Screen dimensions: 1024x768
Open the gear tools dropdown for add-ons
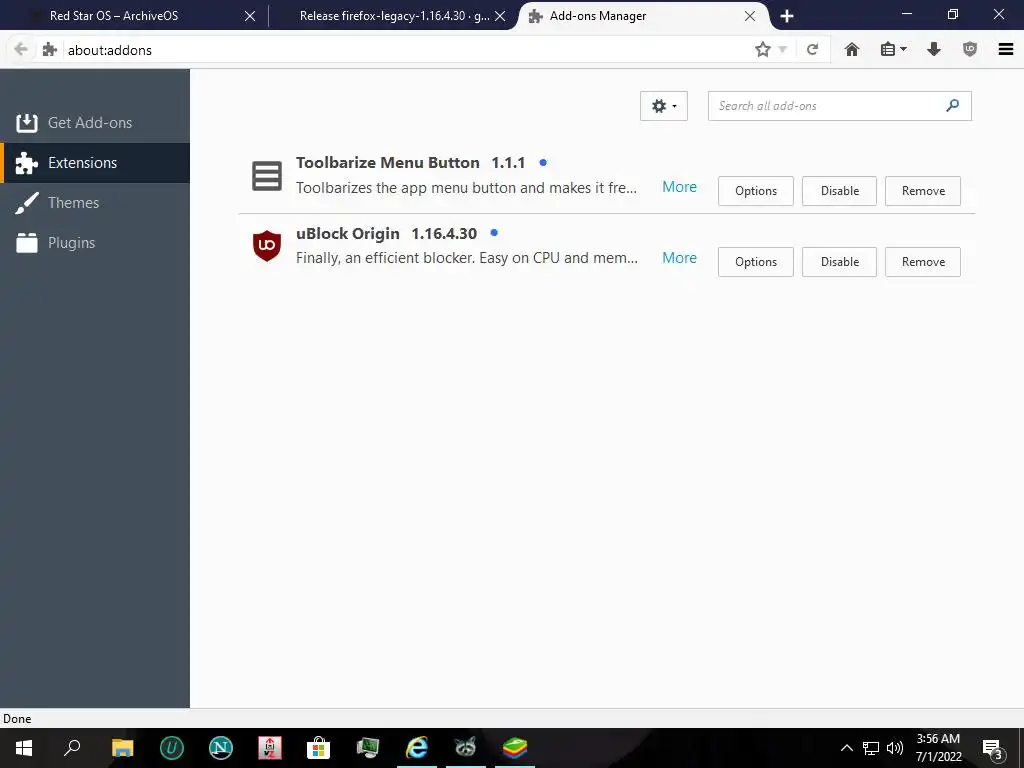click(x=664, y=106)
